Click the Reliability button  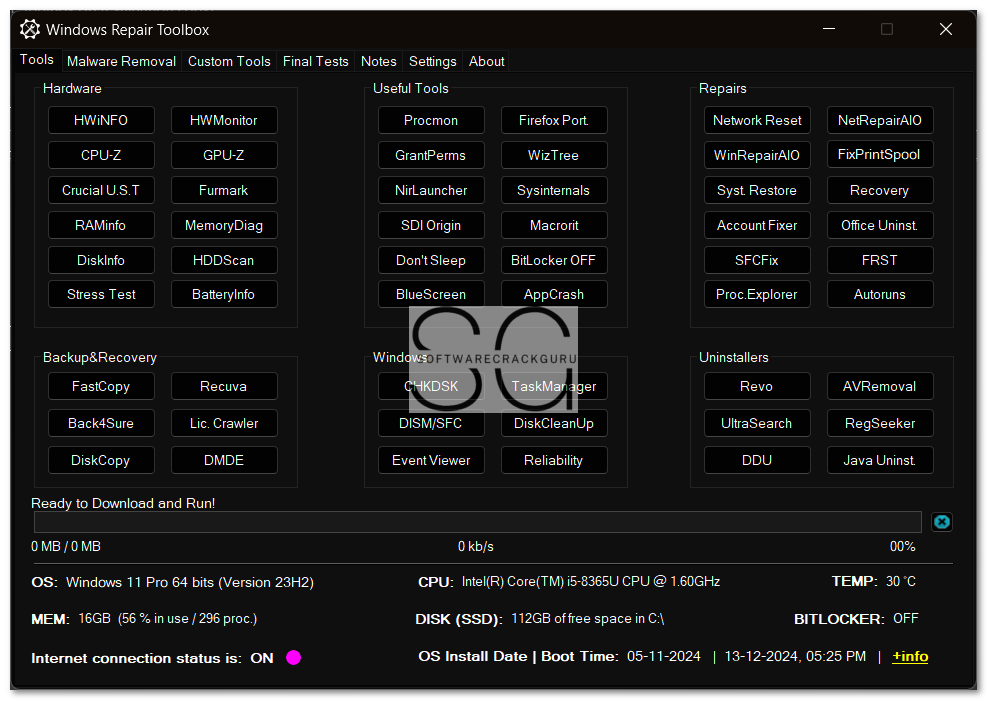pyautogui.click(x=554, y=460)
